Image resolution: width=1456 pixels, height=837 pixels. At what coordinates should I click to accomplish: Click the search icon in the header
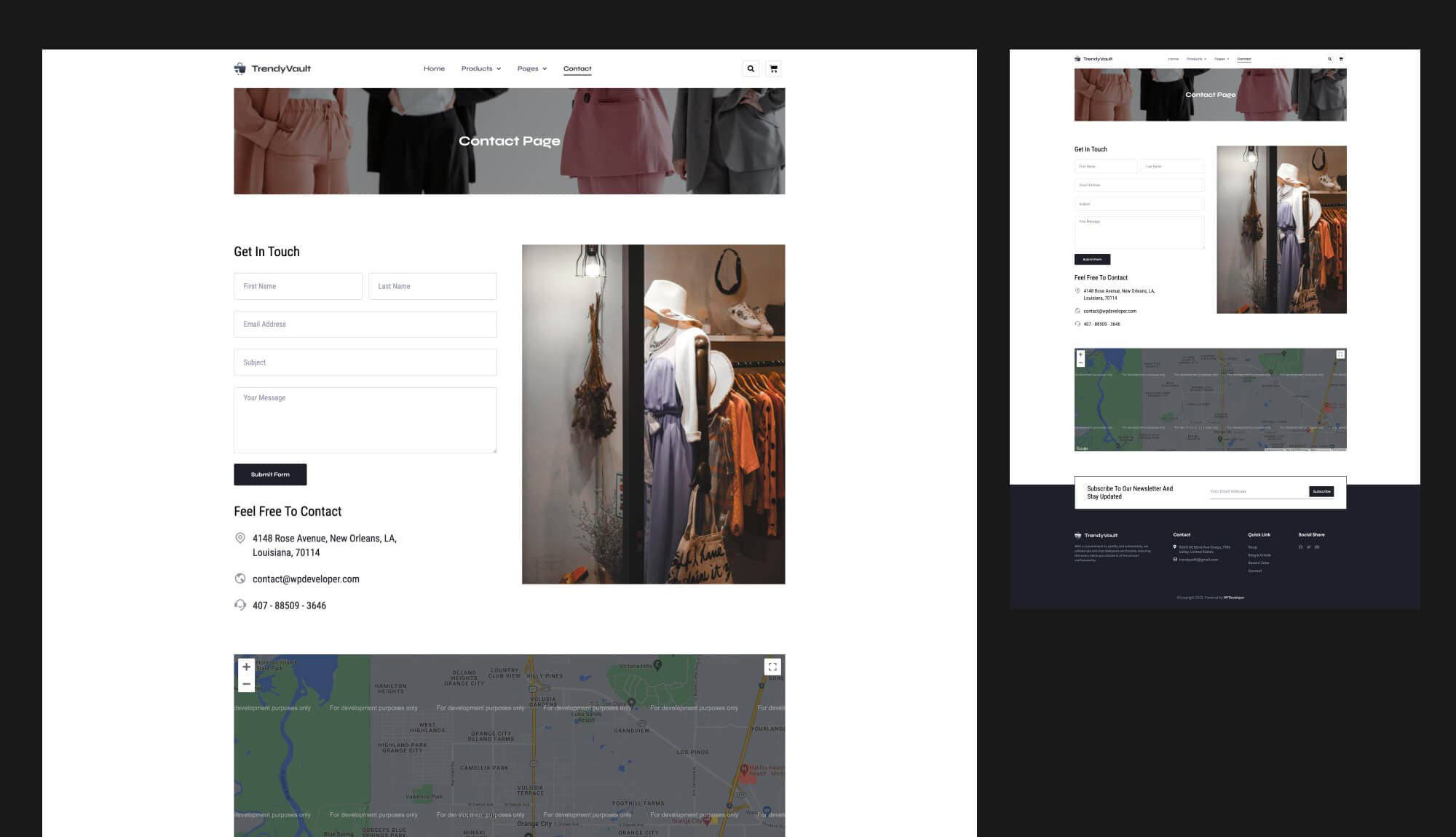tap(751, 69)
